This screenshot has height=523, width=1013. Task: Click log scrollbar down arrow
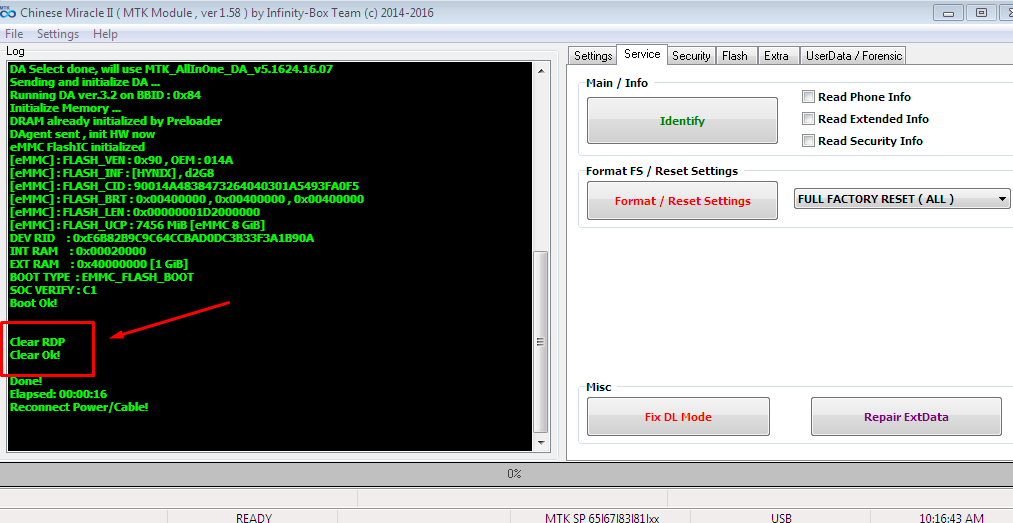tap(541, 443)
